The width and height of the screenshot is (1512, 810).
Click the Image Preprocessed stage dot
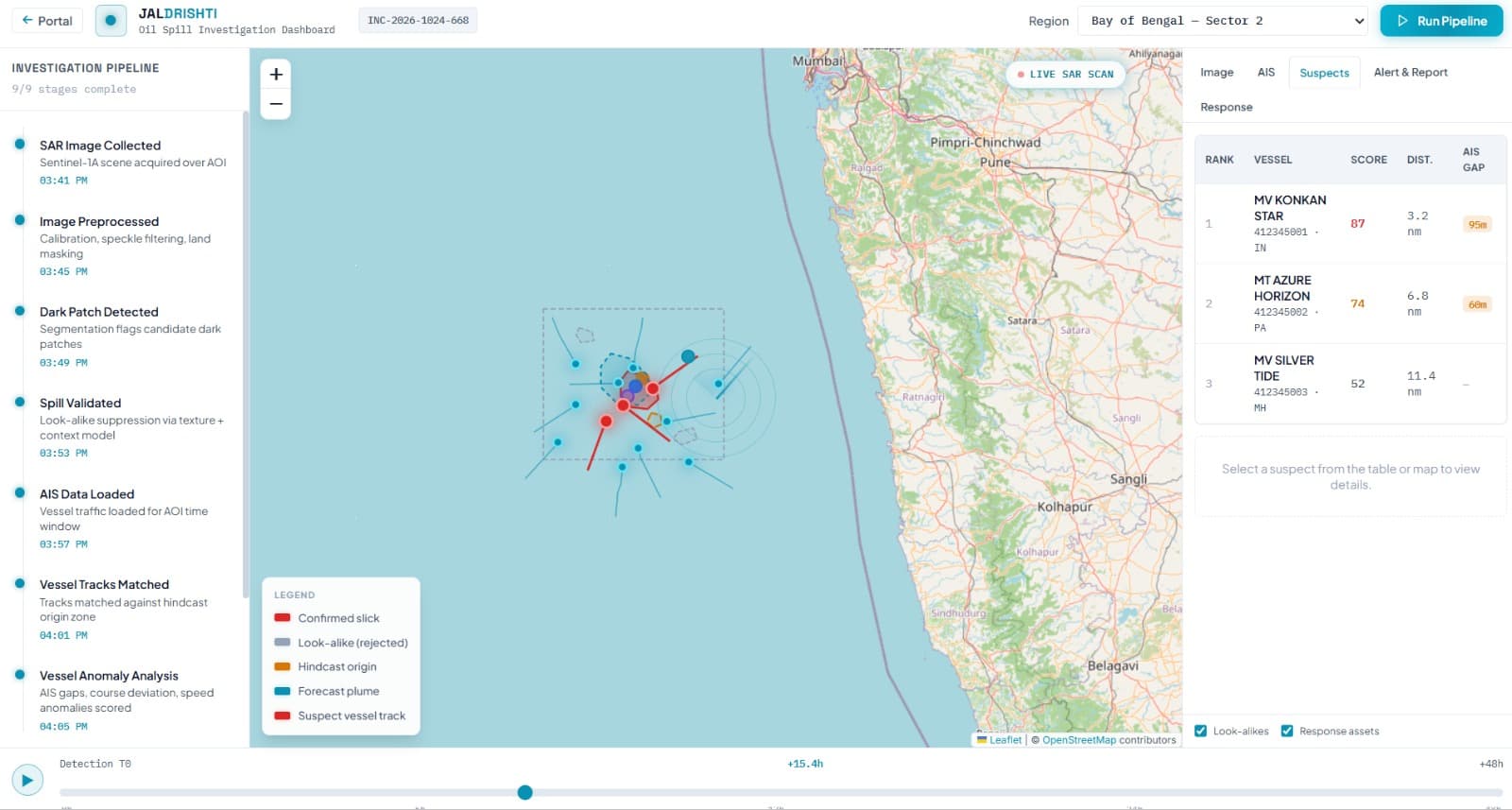coord(19,220)
